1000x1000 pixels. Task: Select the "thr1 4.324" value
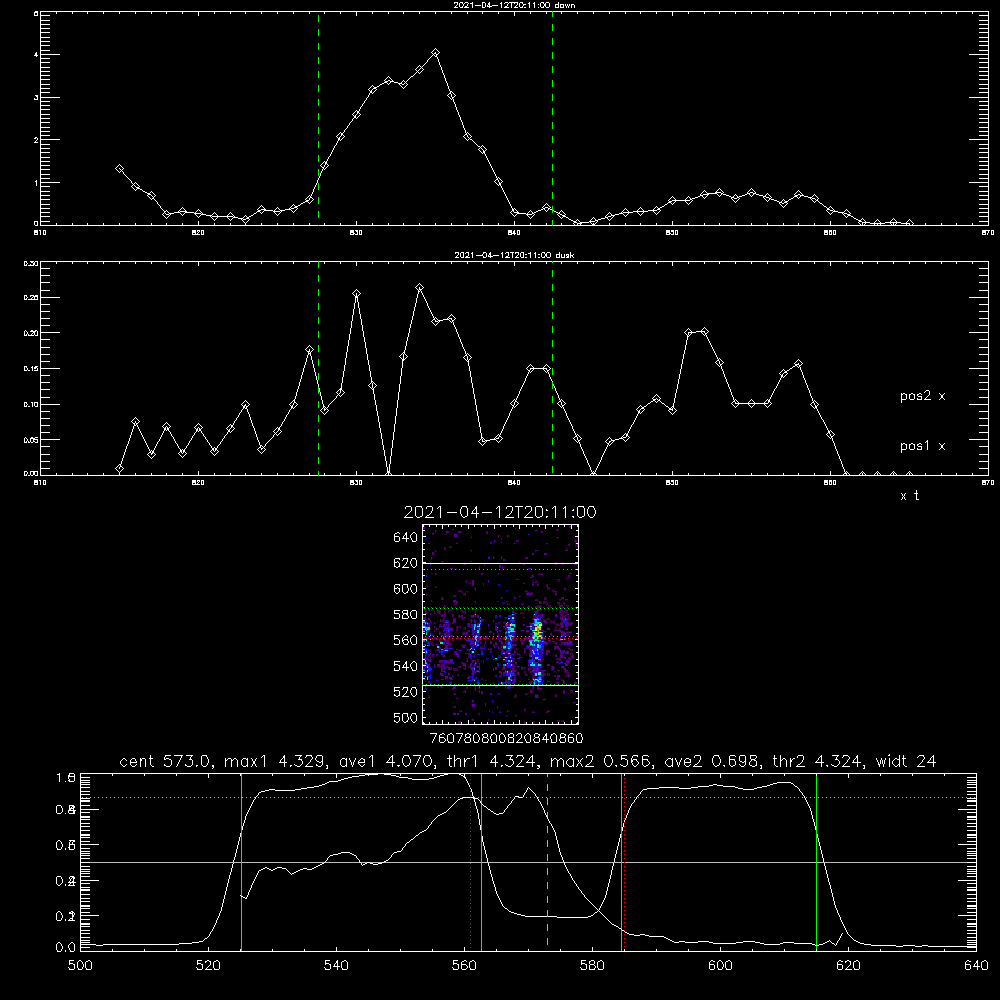[490, 761]
